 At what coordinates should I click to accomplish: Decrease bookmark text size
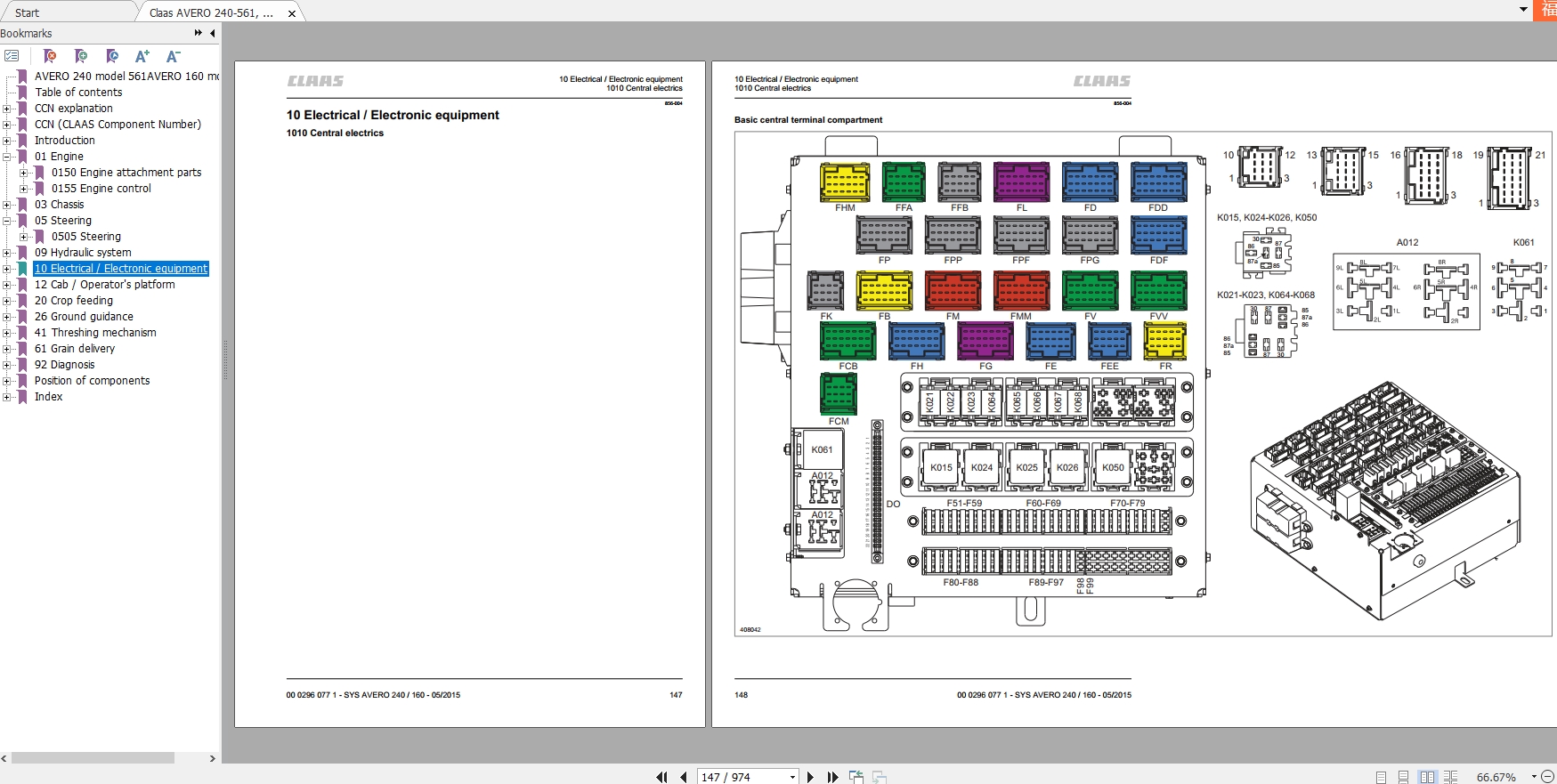174,56
